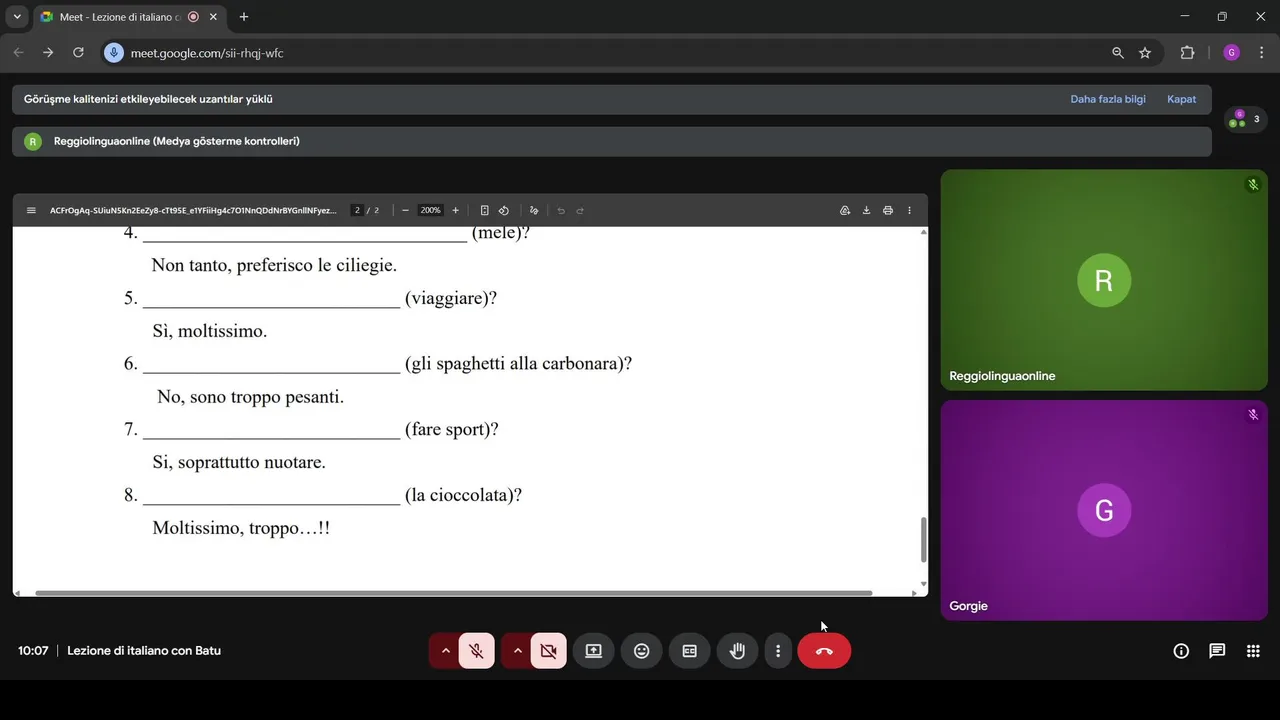Send an emoji reaction
This screenshot has width=1280, height=720.
(642, 651)
